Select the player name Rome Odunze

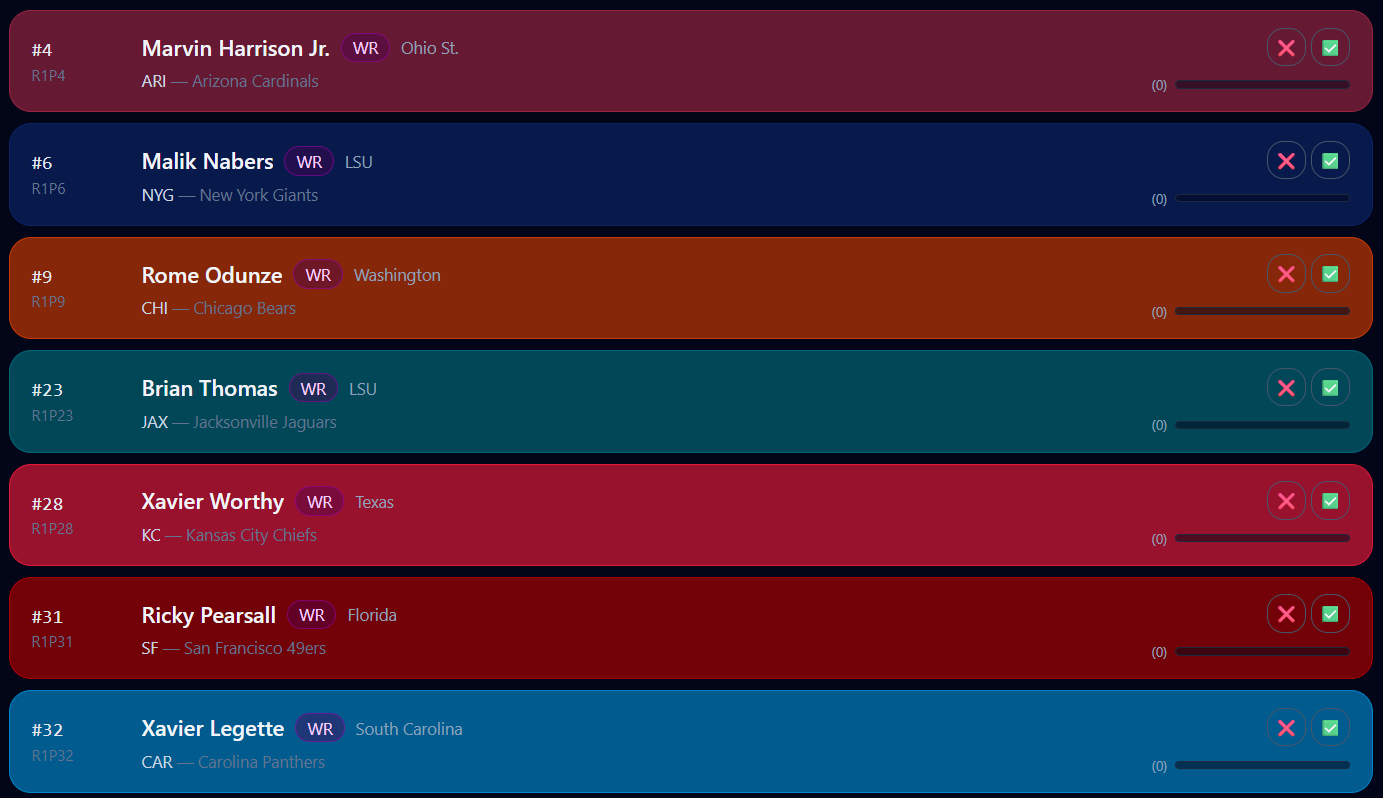click(212, 275)
